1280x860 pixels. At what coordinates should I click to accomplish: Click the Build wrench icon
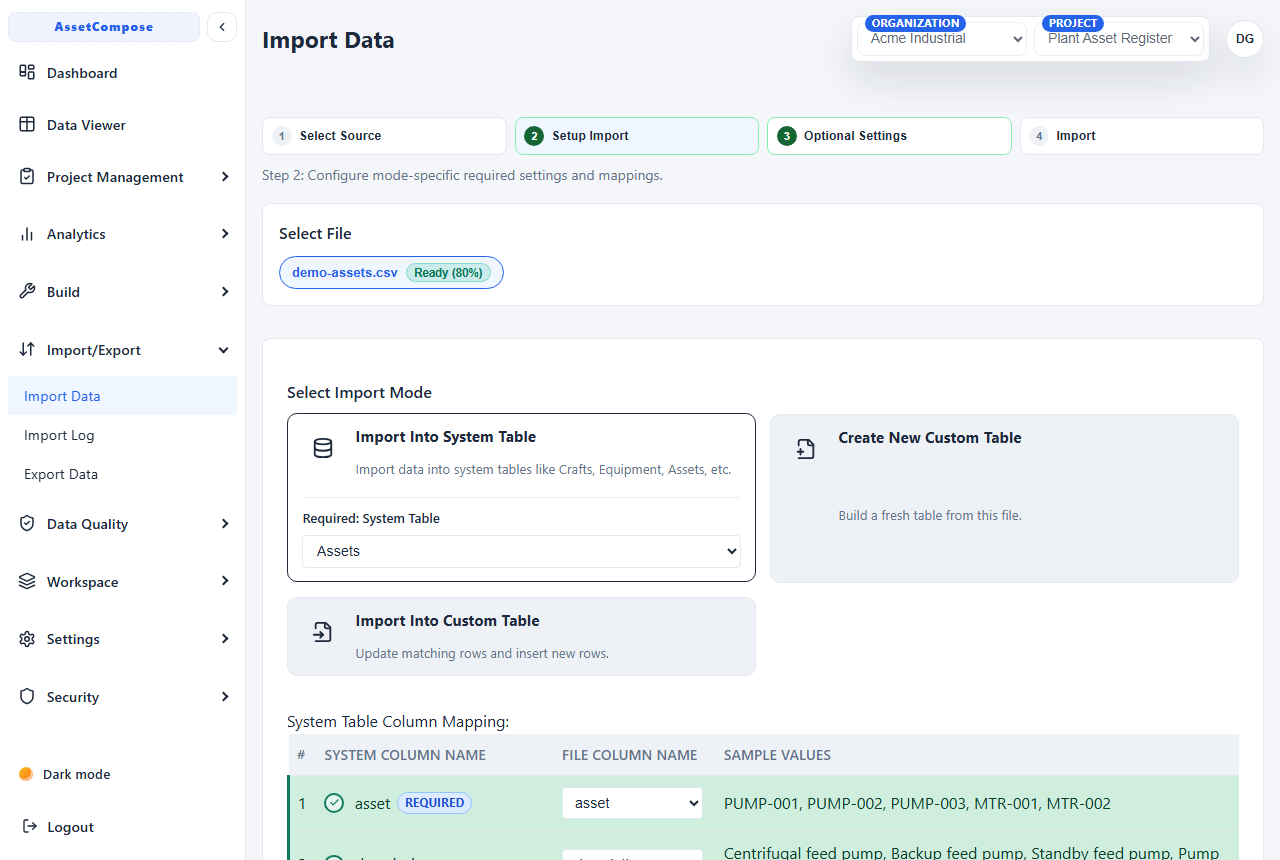(27, 292)
